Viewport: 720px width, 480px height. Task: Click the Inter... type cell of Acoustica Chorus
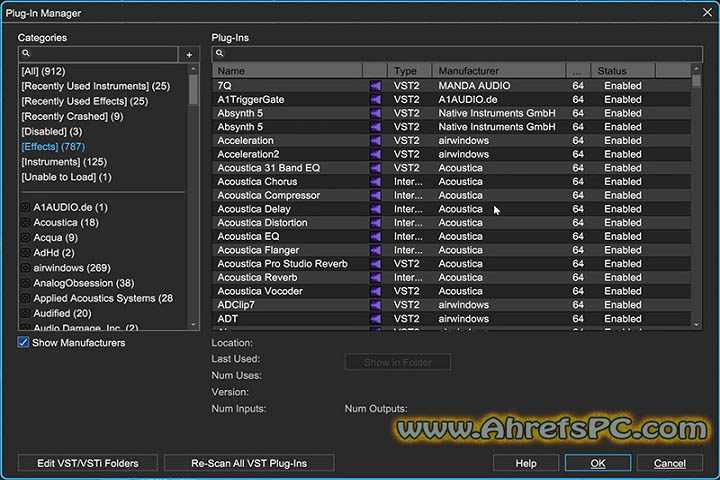(408, 182)
